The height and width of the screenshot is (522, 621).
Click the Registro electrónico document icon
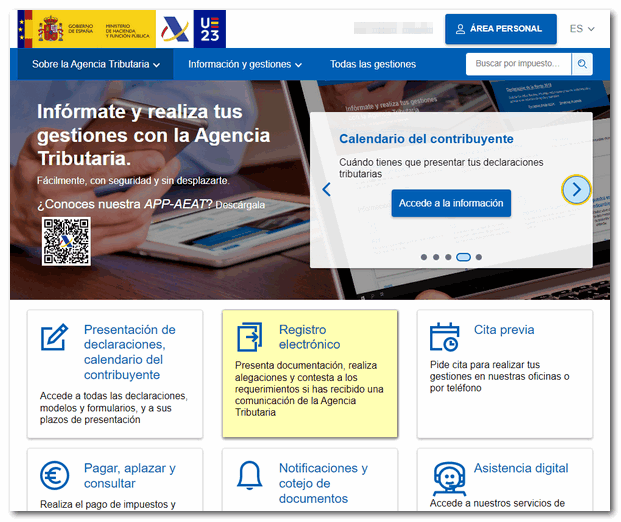click(250, 337)
